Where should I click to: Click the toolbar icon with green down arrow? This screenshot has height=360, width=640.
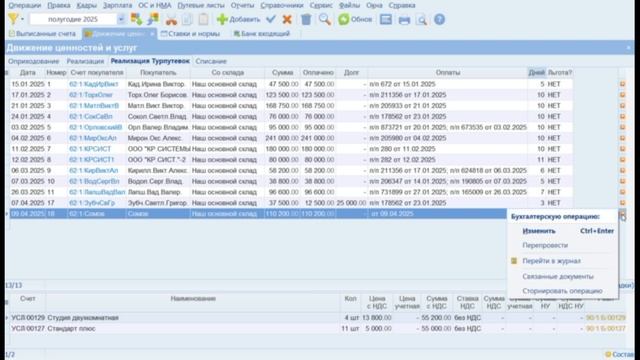pos(136,19)
